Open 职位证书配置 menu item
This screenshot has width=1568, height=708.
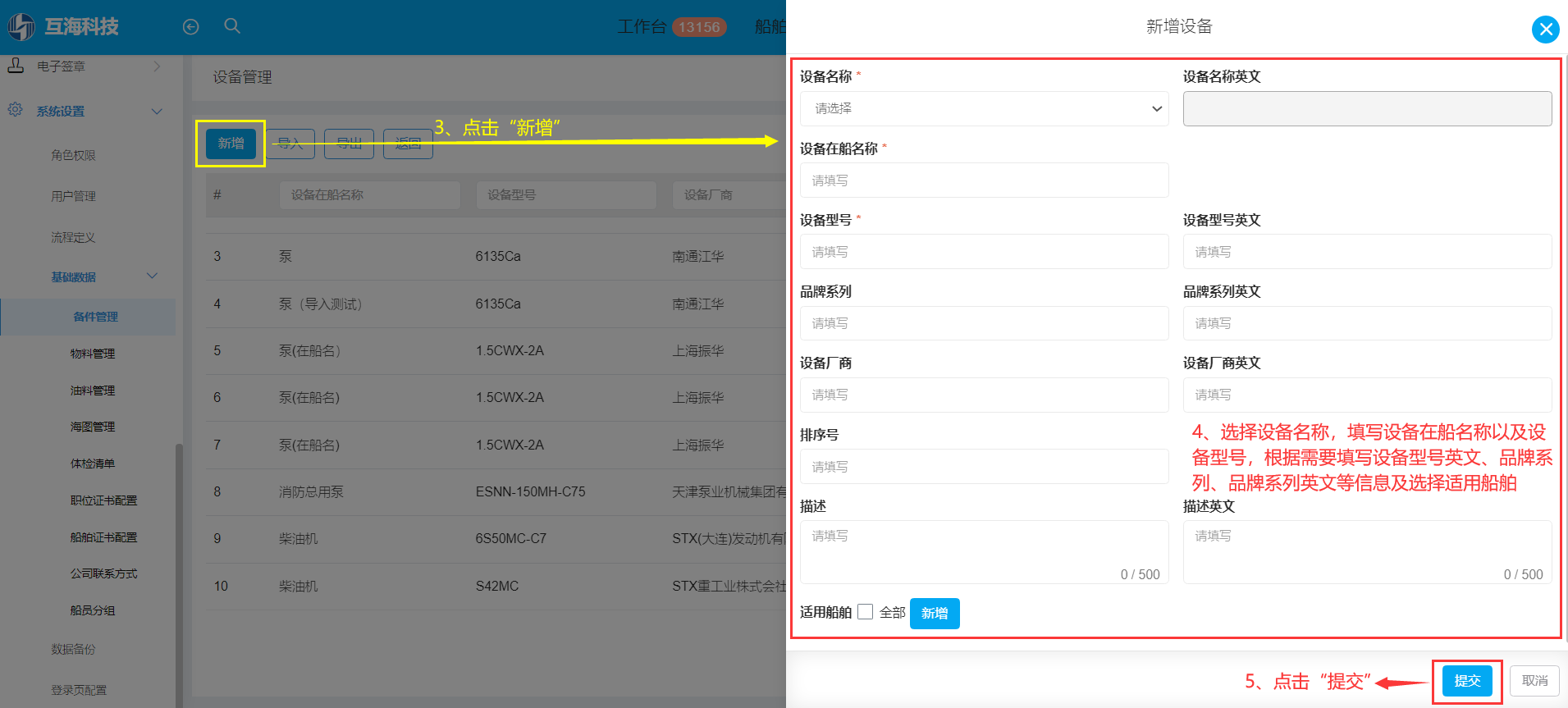click(x=103, y=500)
